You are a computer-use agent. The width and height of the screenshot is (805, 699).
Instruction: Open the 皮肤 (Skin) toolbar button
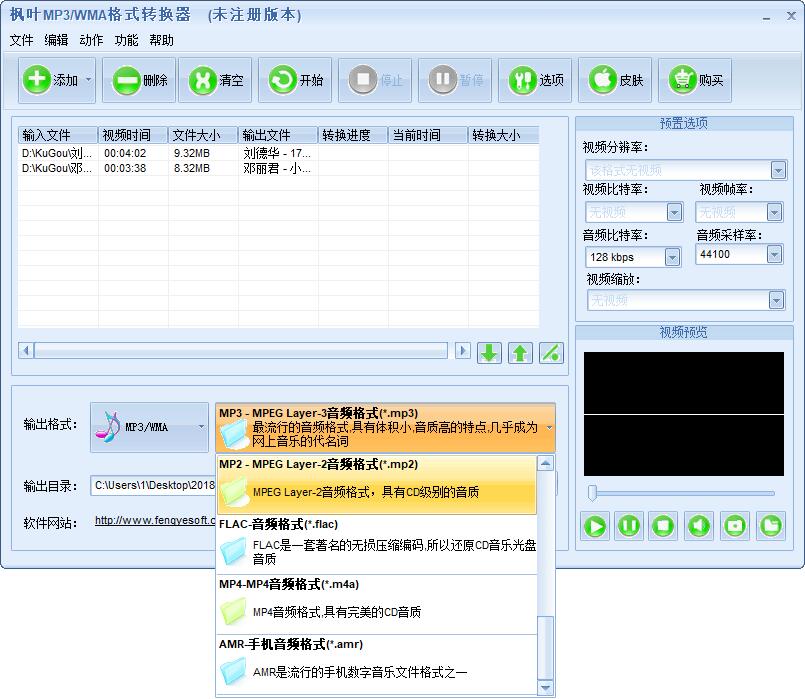(x=615, y=80)
